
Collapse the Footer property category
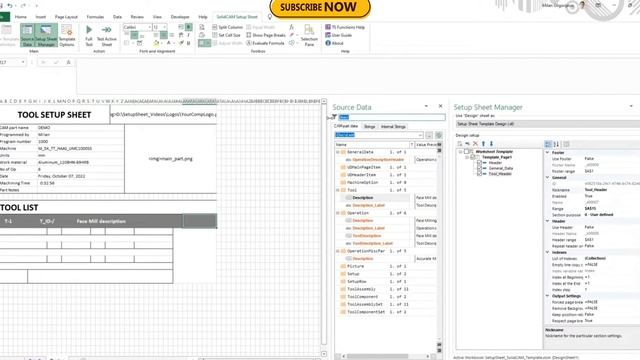[x=548, y=152]
